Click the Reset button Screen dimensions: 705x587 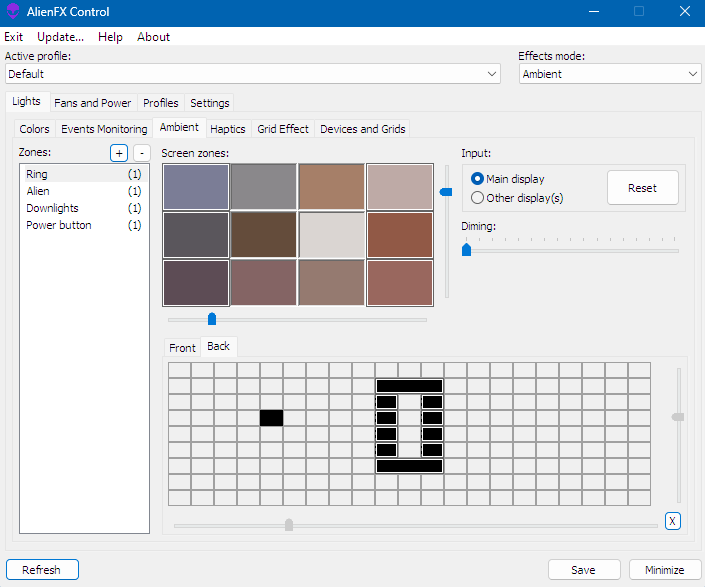click(x=643, y=188)
